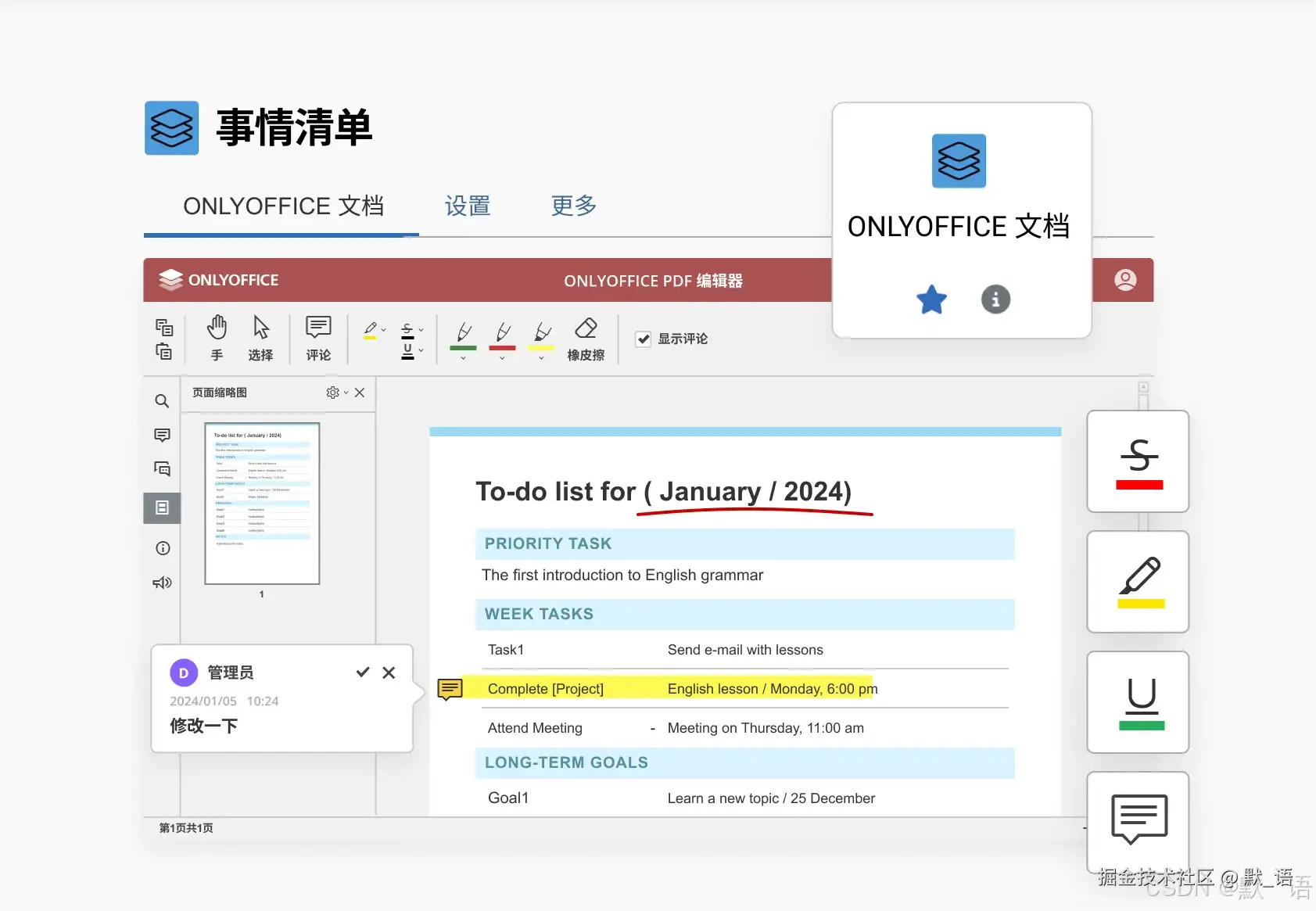Choose the green drawing pen
Viewport: 1316px width, 911px height.
[x=463, y=335]
